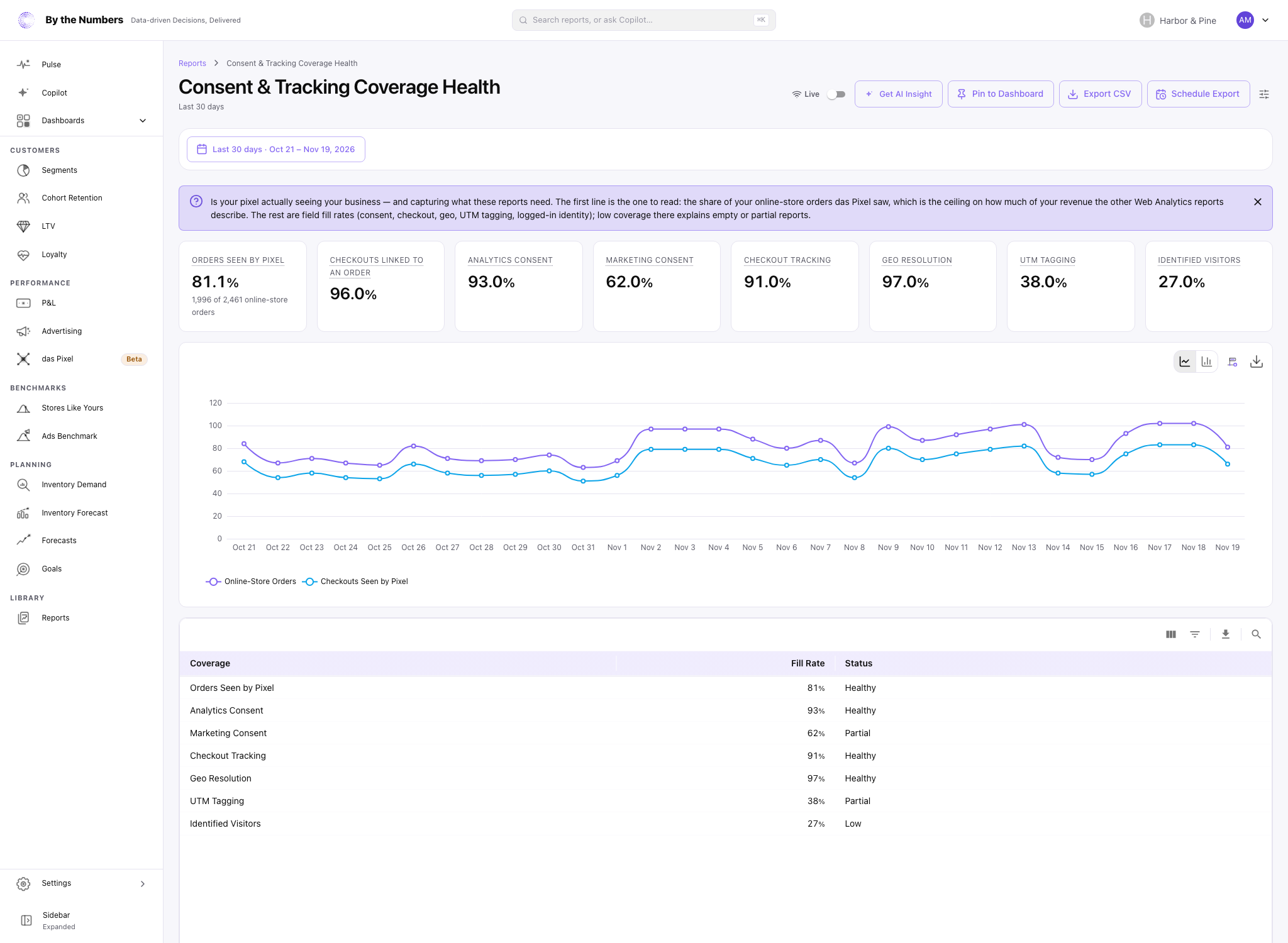Click the Get AI Insight button
The height and width of the screenshot is (943, 1288).
[x=898, y=94]
